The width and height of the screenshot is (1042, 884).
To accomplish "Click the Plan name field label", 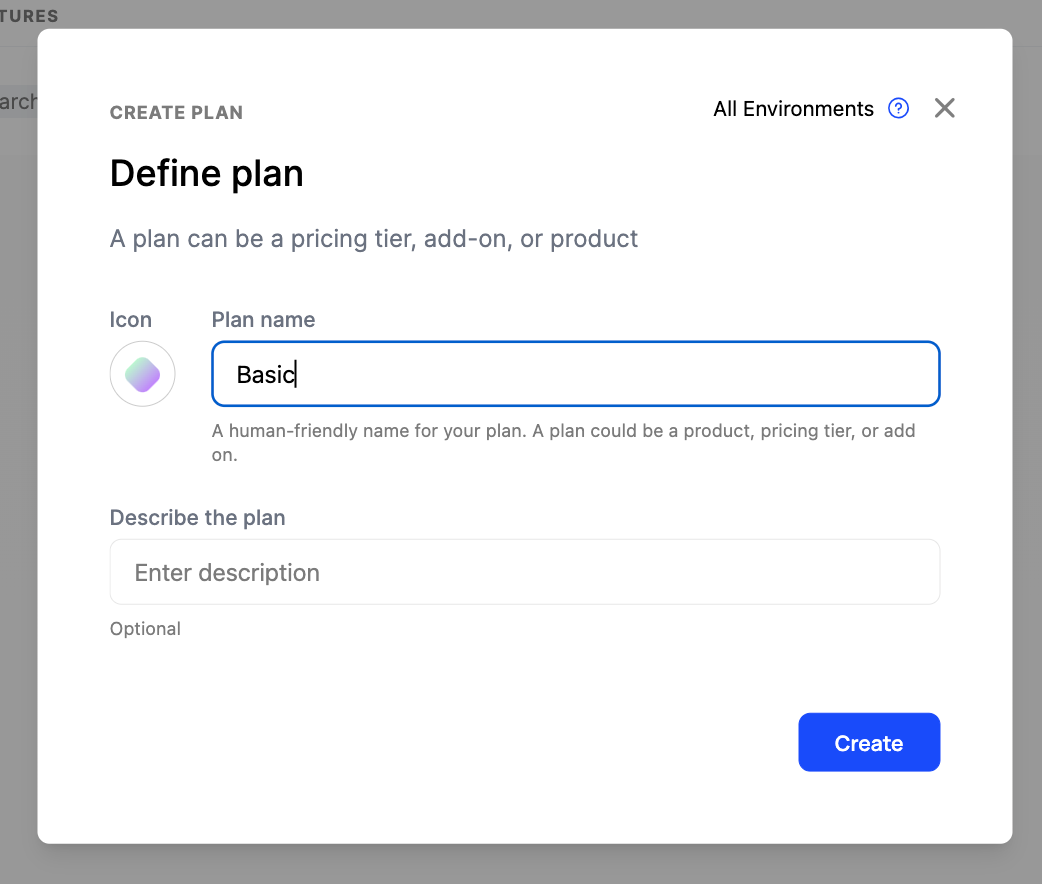I will click(263, 320).
